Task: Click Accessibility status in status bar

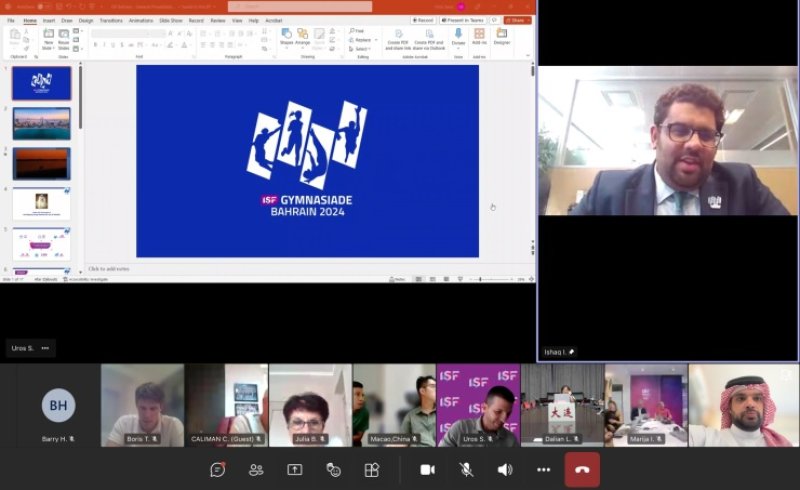Action: pos(85,279)
